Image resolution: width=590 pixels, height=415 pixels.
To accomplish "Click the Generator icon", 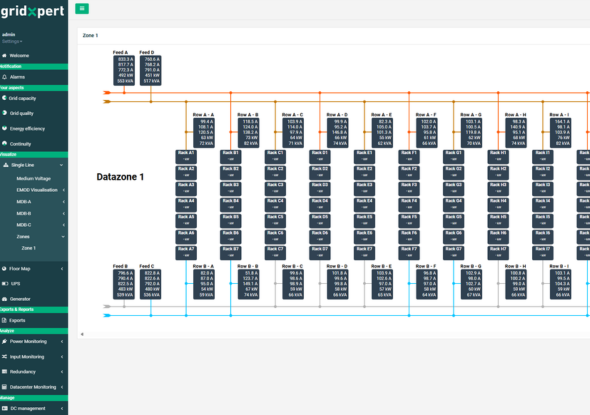I will pyautogui.click(x=5, y=299).
